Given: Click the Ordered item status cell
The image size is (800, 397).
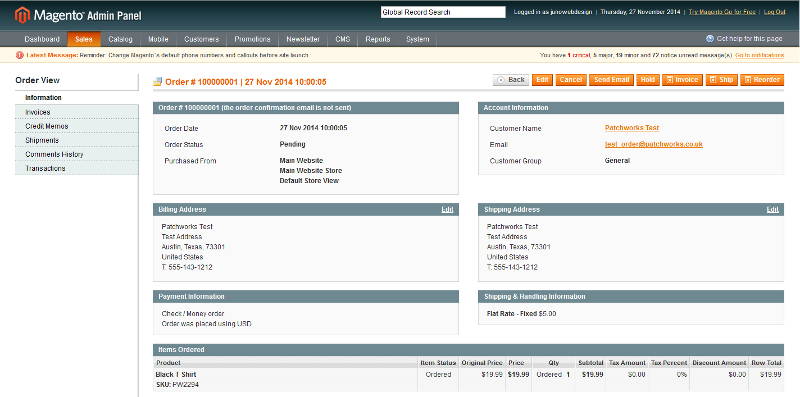Looking at the screenshot, I should [438, 375].
